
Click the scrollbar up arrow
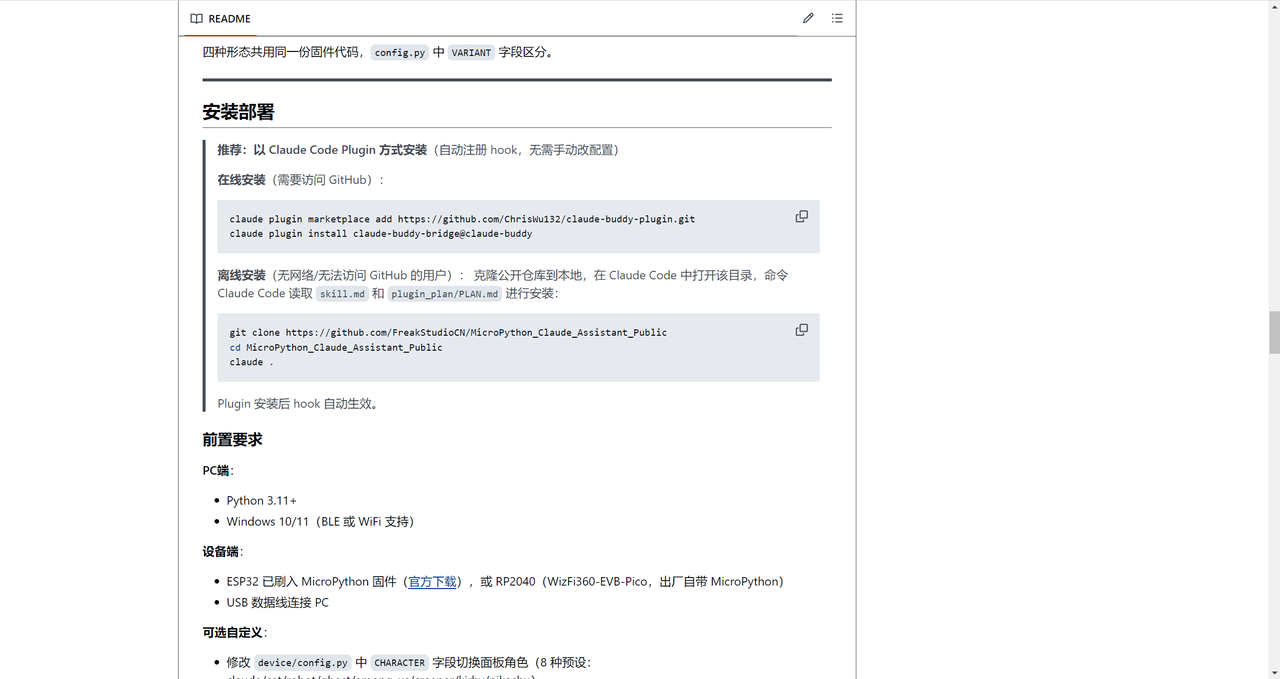[1274, 6]
